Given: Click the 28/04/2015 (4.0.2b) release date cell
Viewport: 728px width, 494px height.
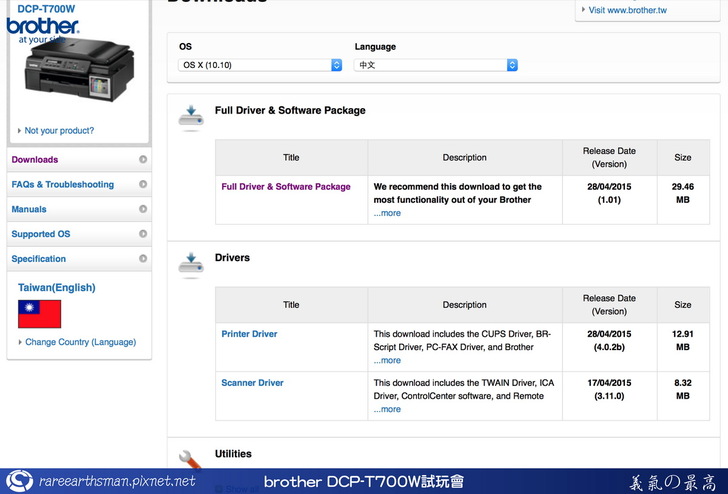Looking at the screenshot, I should pos(609,347).
